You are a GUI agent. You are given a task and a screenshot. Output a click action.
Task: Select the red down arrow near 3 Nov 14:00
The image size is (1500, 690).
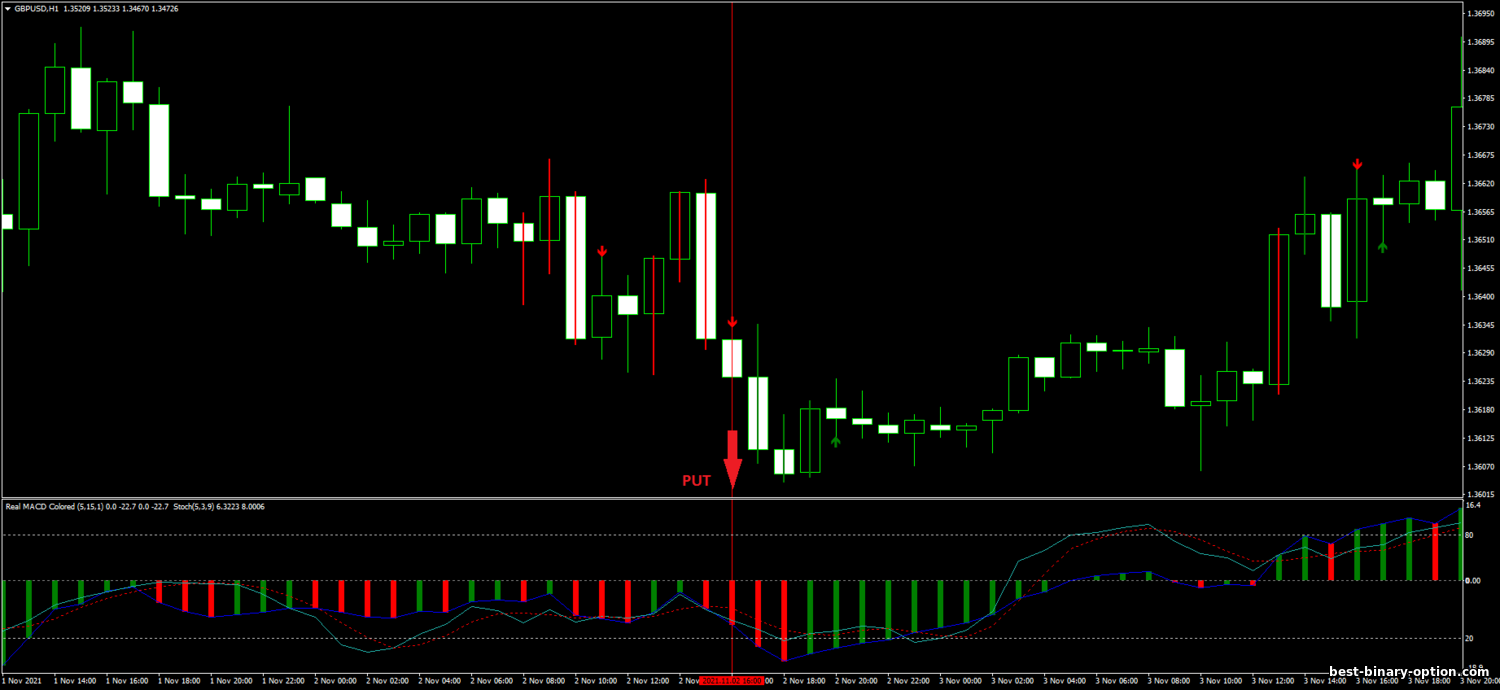click(1357, 164)
